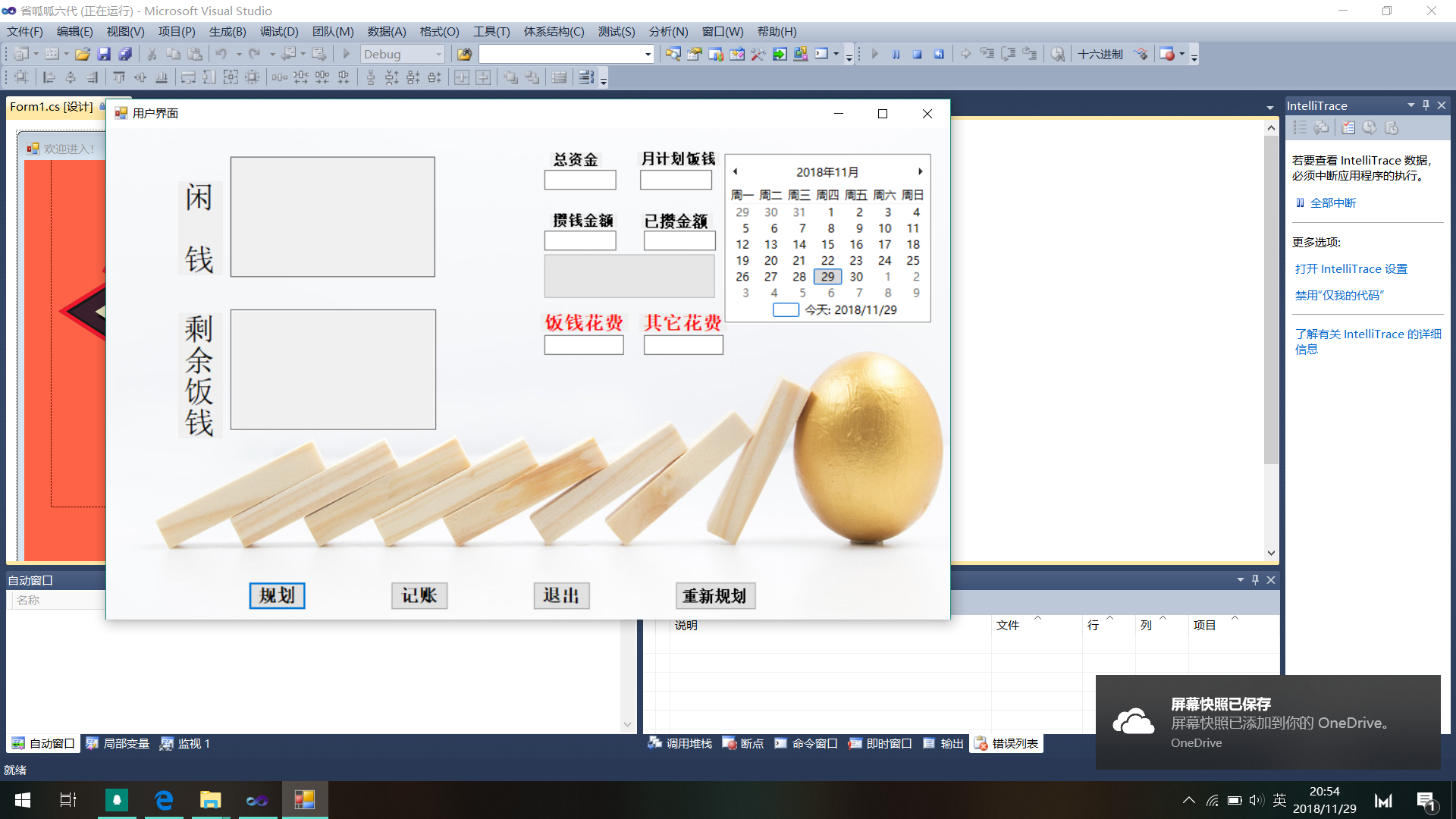Toggle 十六进制 hexadecimal display
The width and height of the screenshot is (1456, 819).
click(x=1100, y=54)
